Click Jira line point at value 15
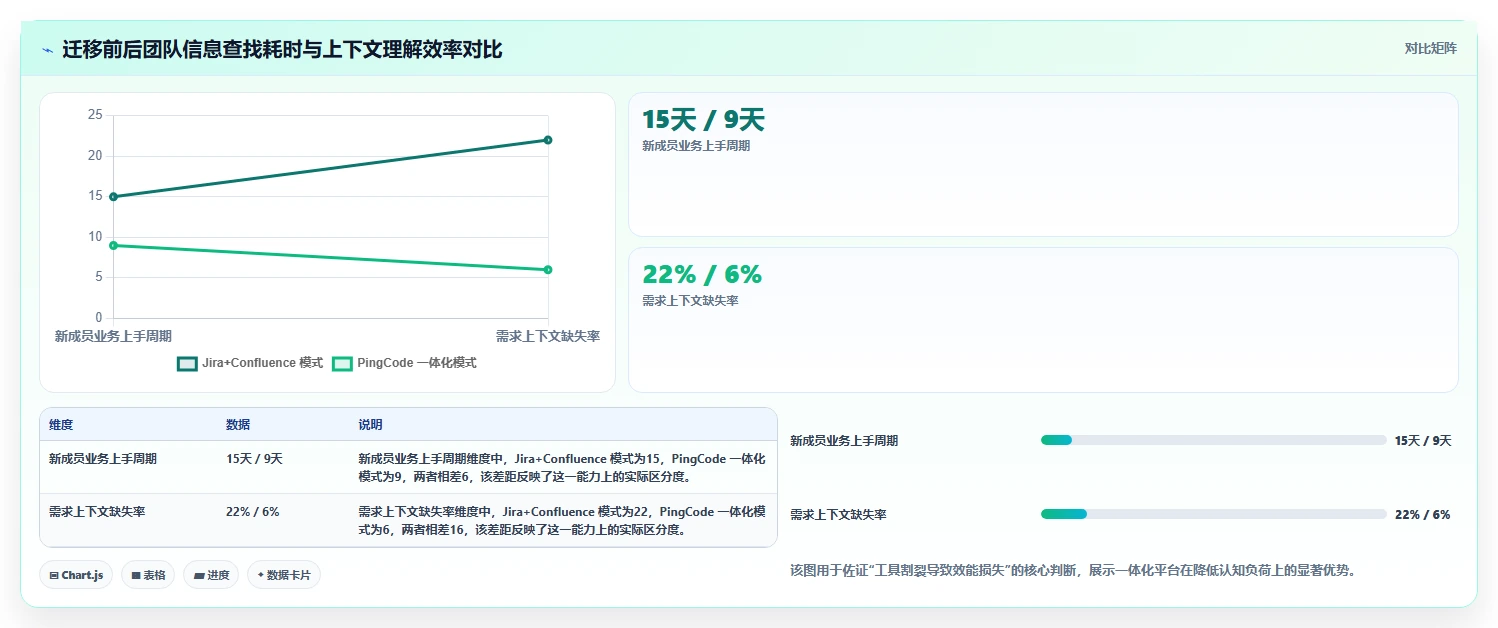 [x=113, y=197]
